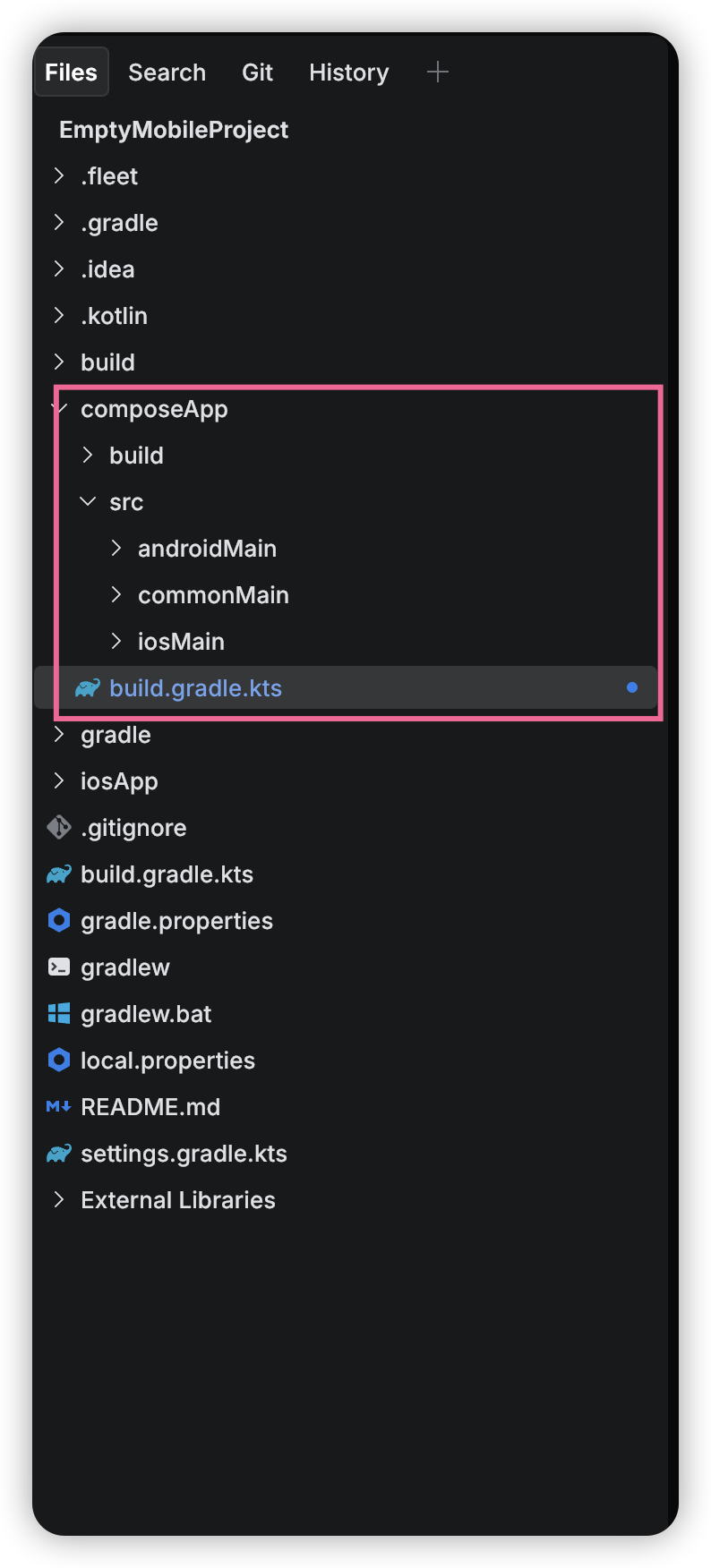Open the Git tab
Image resolution: width=711 pixels, height=1568 pixels.
click(258, 72)
